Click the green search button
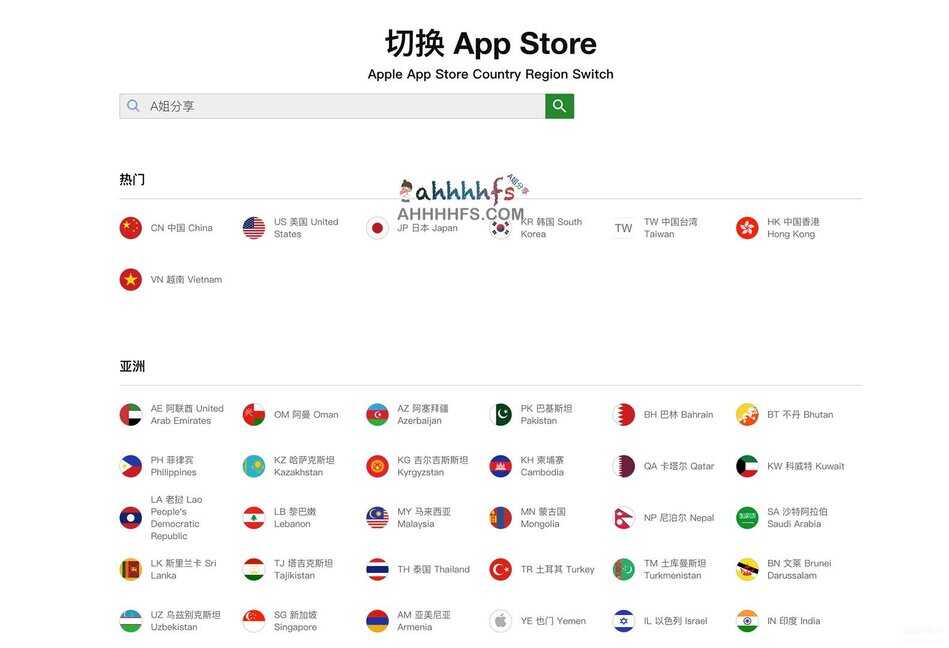Screen dimensions: 949x648 [559, 106]
